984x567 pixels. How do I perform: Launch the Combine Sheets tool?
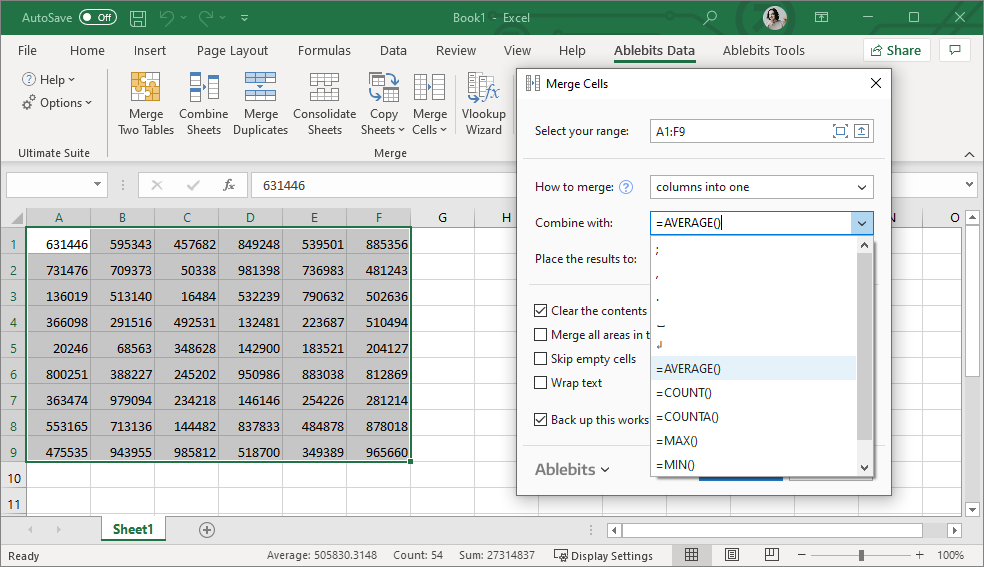[x=203, y=103]
